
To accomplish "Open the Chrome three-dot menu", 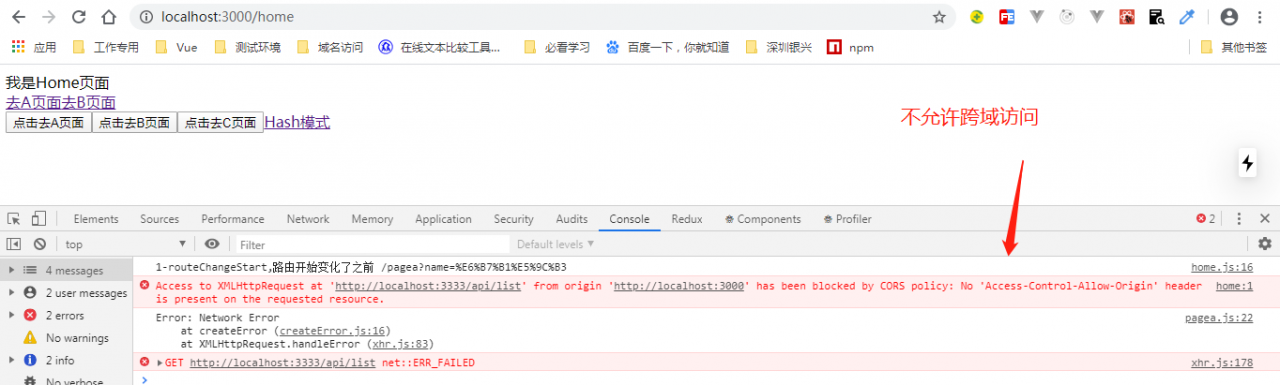I will [x=1261, y=17].
